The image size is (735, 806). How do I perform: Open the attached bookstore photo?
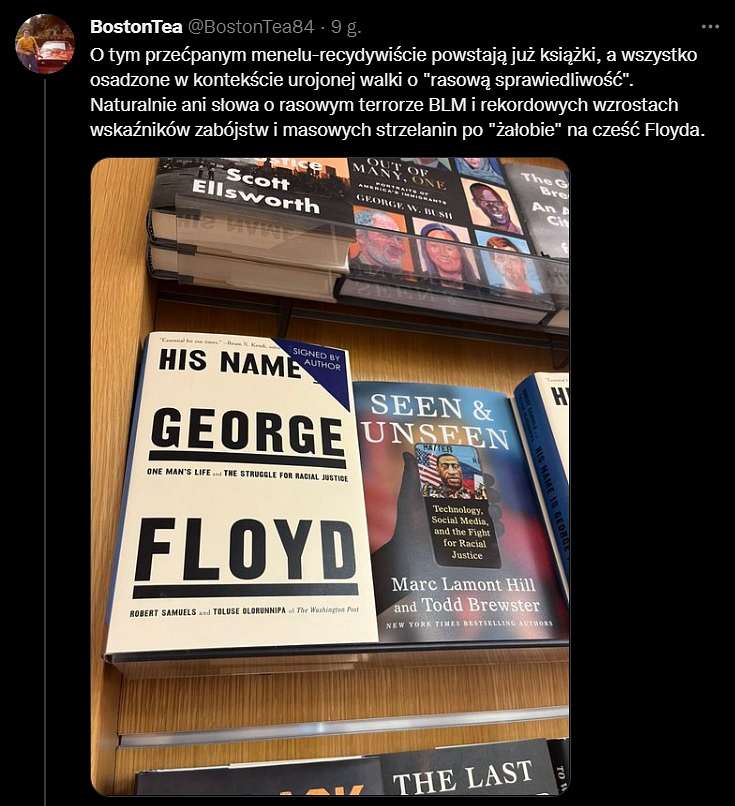(x=330, y=477)
